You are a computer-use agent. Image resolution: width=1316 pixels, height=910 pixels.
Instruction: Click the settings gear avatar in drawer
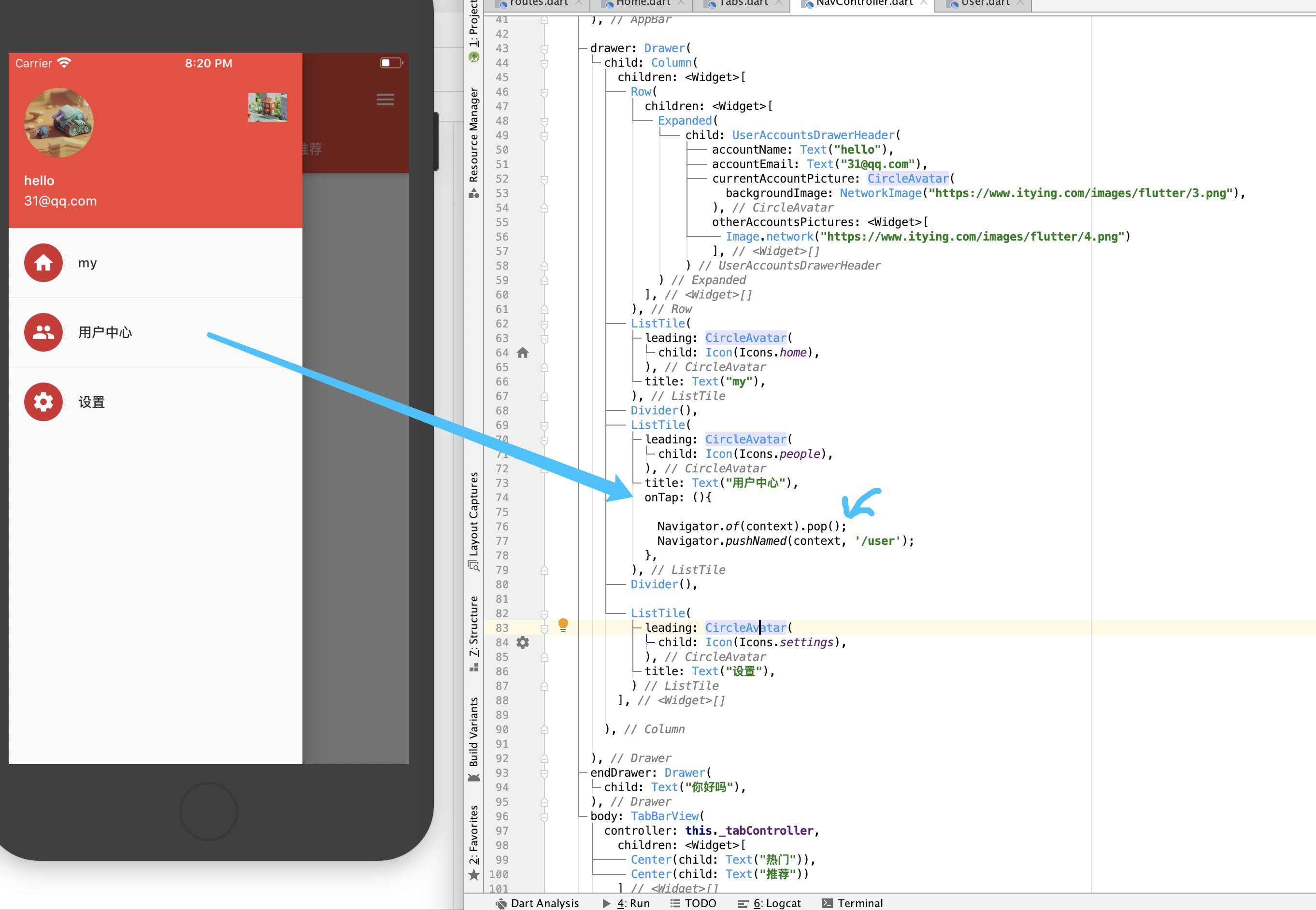[x=43, y=402]
